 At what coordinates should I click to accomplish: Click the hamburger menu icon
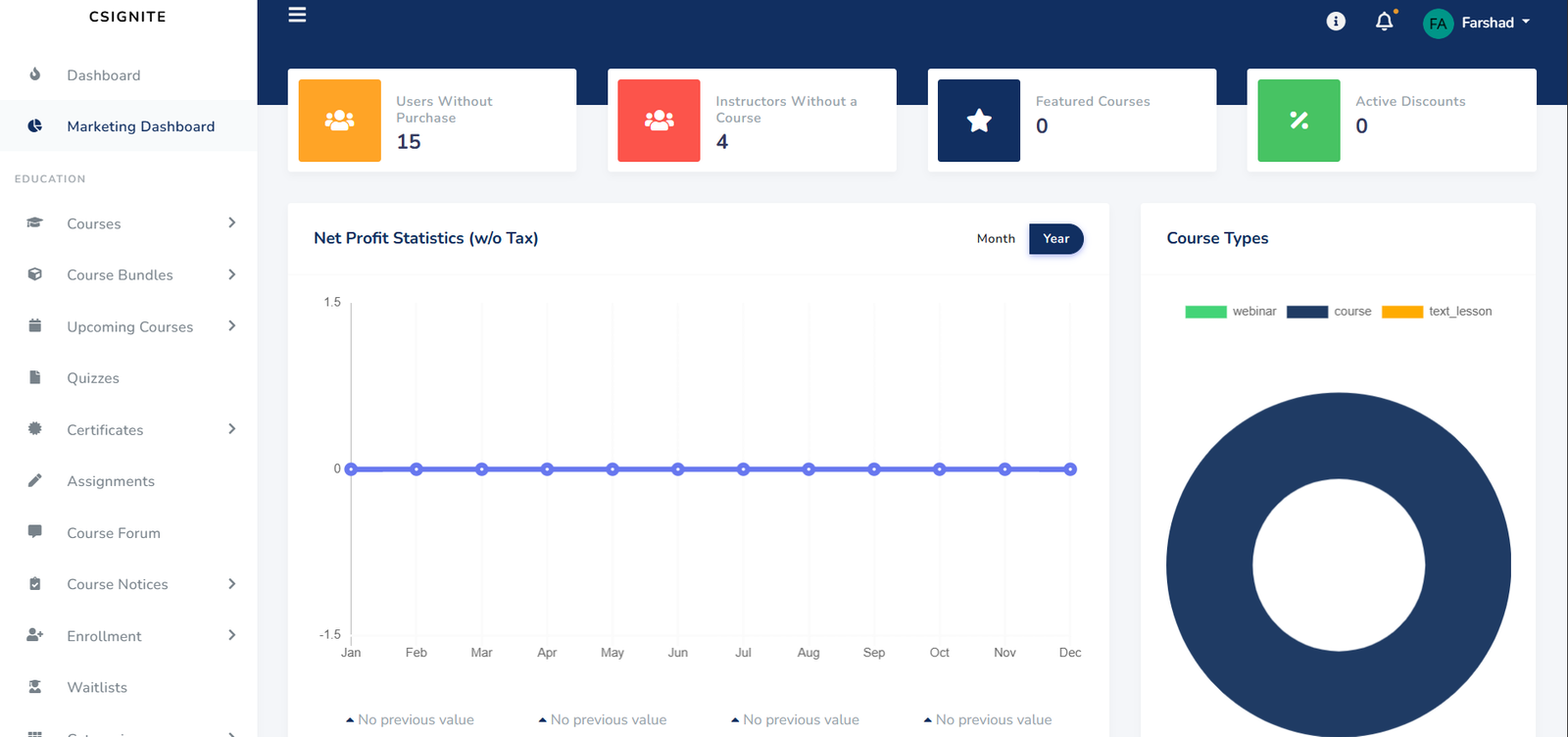click(x=297, y=15)
